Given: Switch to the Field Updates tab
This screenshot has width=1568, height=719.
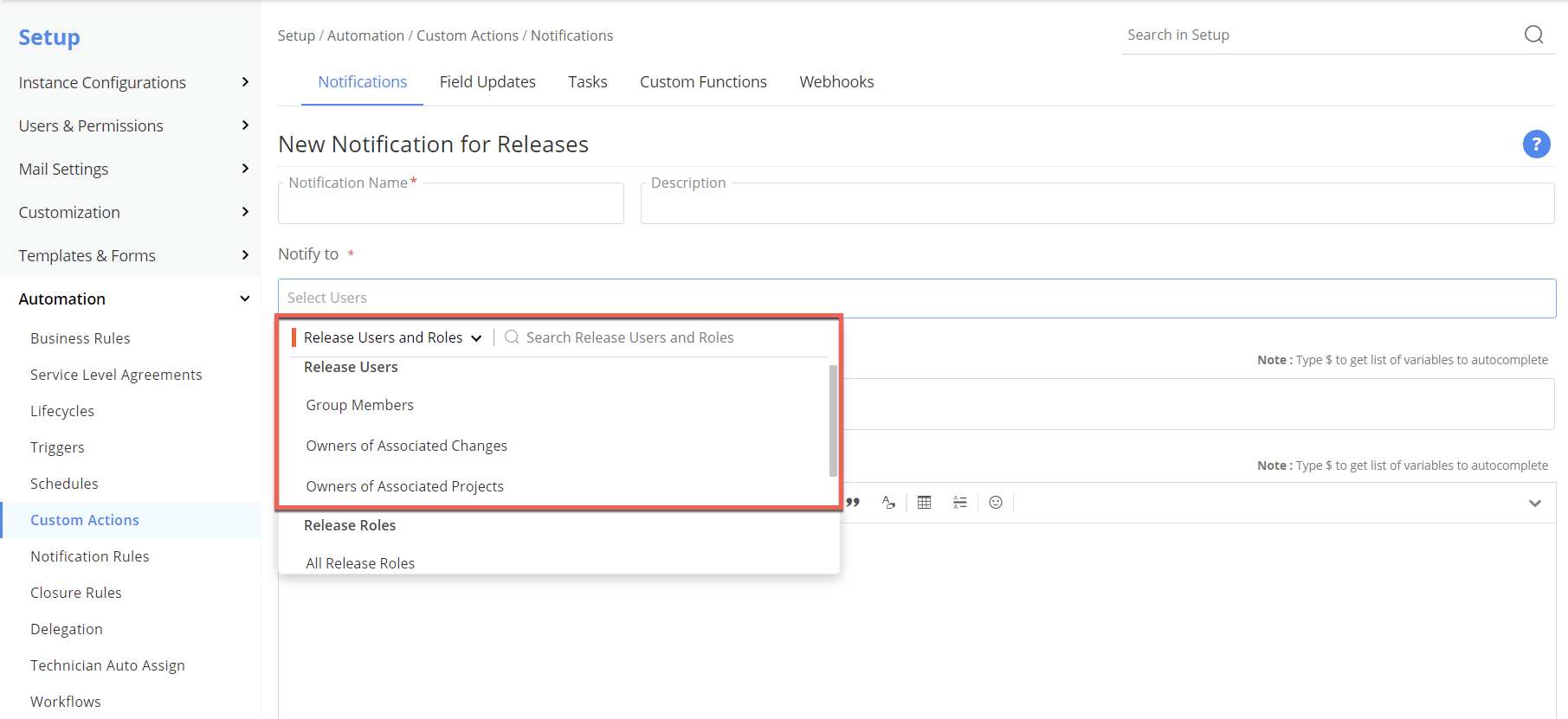Looking at the screenshot, I should pos(487,82).
